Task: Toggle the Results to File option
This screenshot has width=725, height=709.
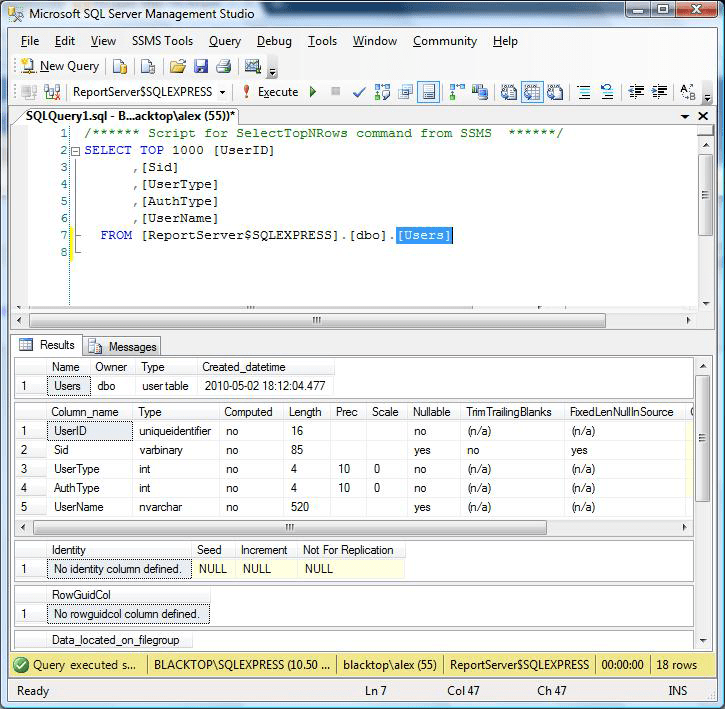Action: tap(554, 92)
